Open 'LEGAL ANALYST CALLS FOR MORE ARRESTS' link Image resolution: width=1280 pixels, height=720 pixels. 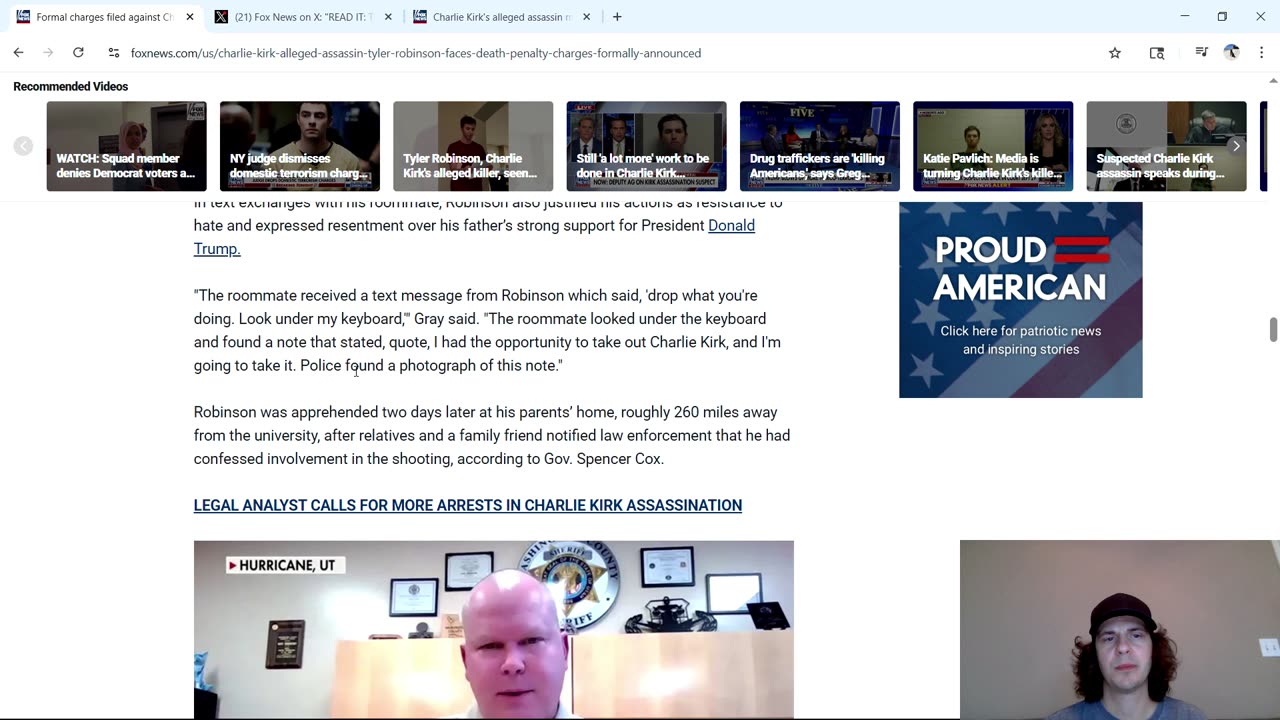tap(468, 505)
